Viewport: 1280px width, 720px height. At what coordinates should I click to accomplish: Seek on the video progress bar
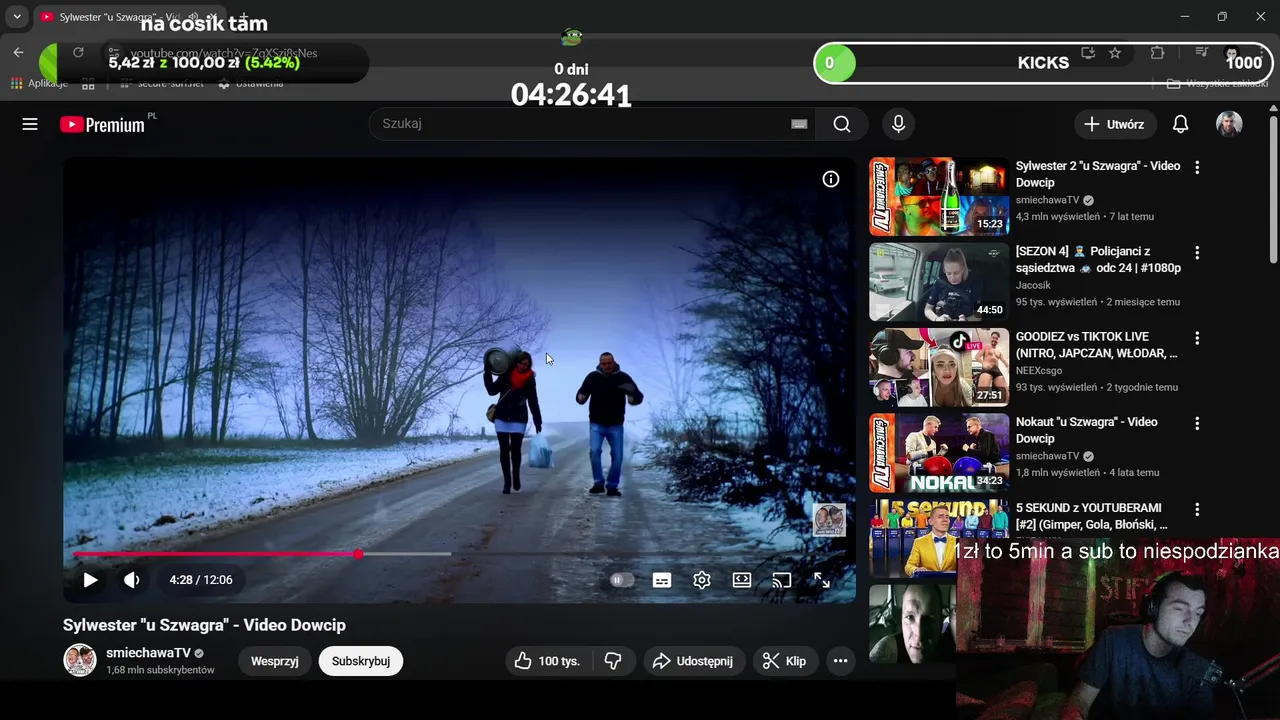pos(459,554)
